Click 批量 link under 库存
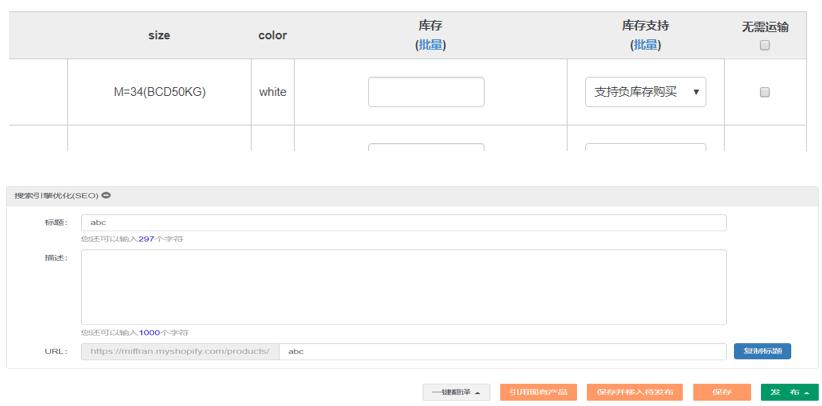 pyautogui.click(x=430, y=45)
